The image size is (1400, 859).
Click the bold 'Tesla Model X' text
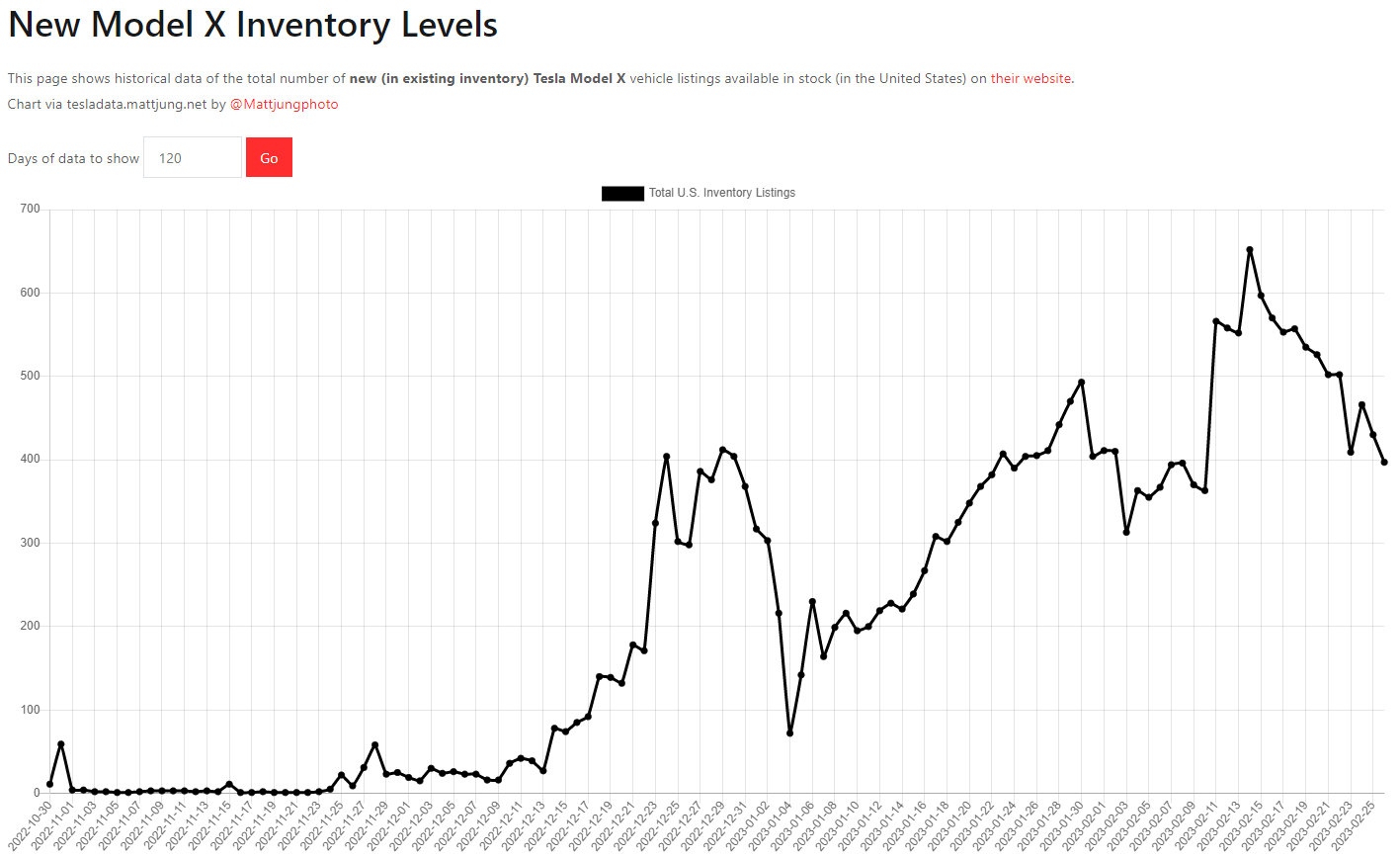coord(580,79)
